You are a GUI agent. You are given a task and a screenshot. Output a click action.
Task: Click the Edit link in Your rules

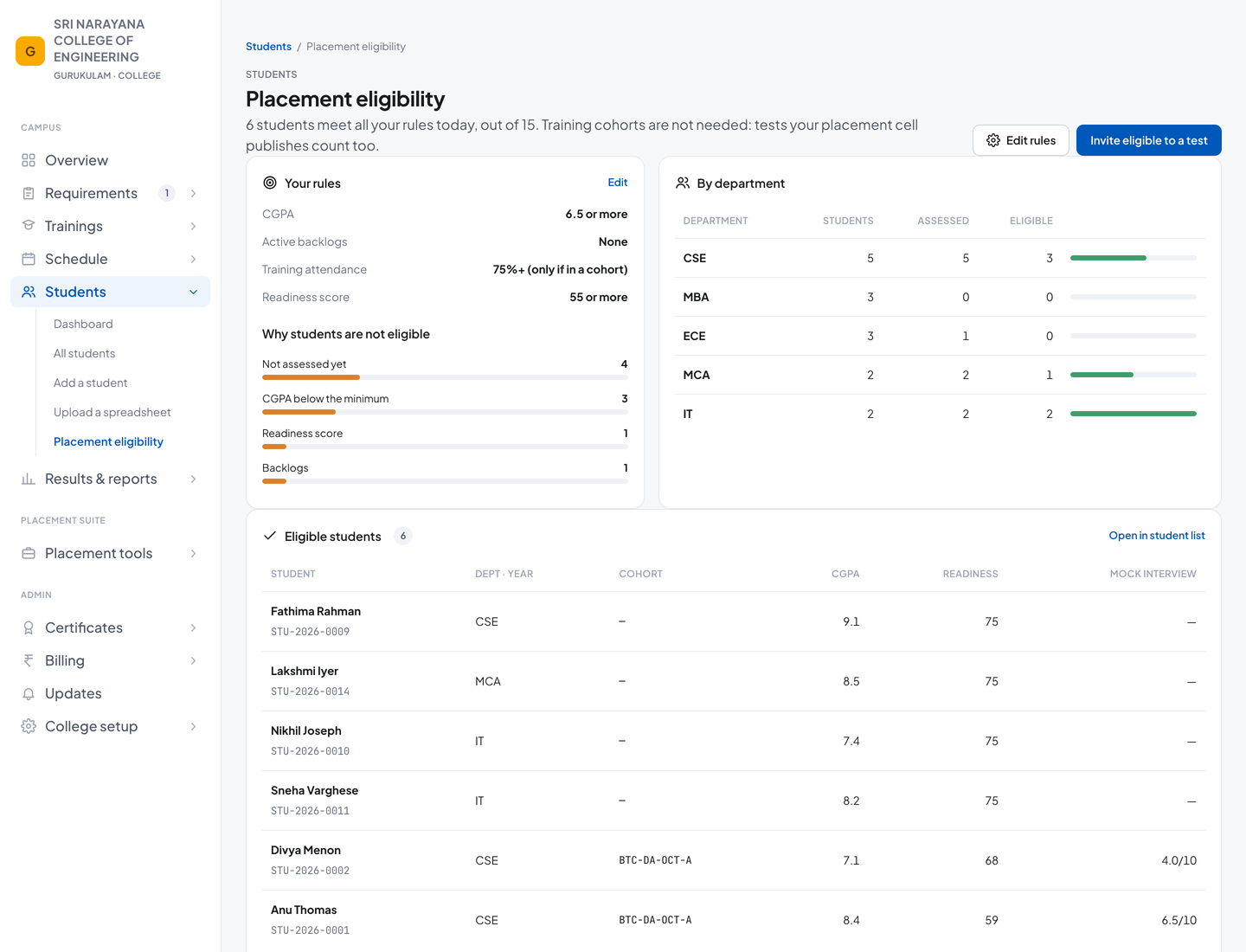[618, 183]
